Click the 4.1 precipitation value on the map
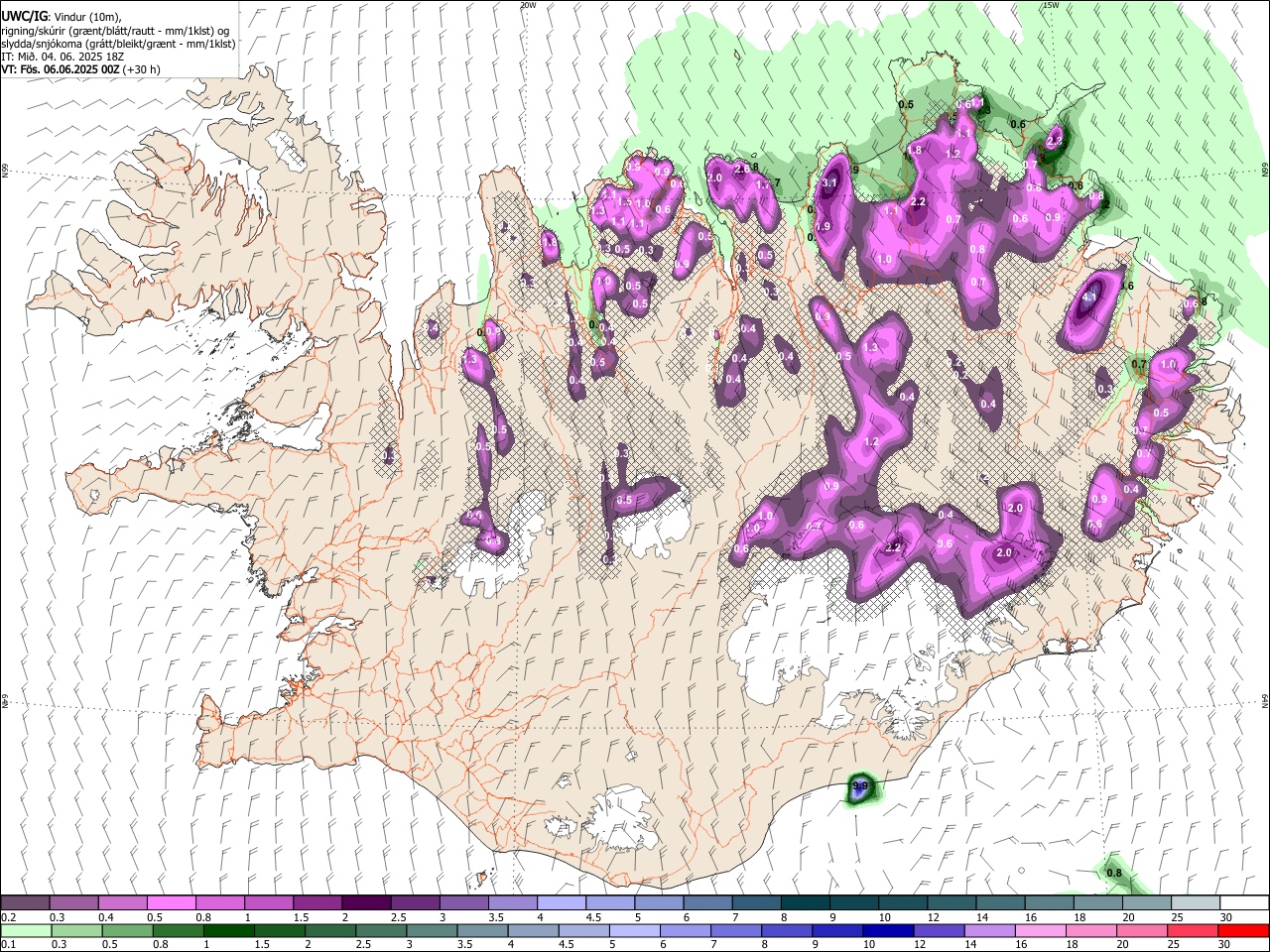The height and width of the screenshot is (952, 1270). (1088, 297)
